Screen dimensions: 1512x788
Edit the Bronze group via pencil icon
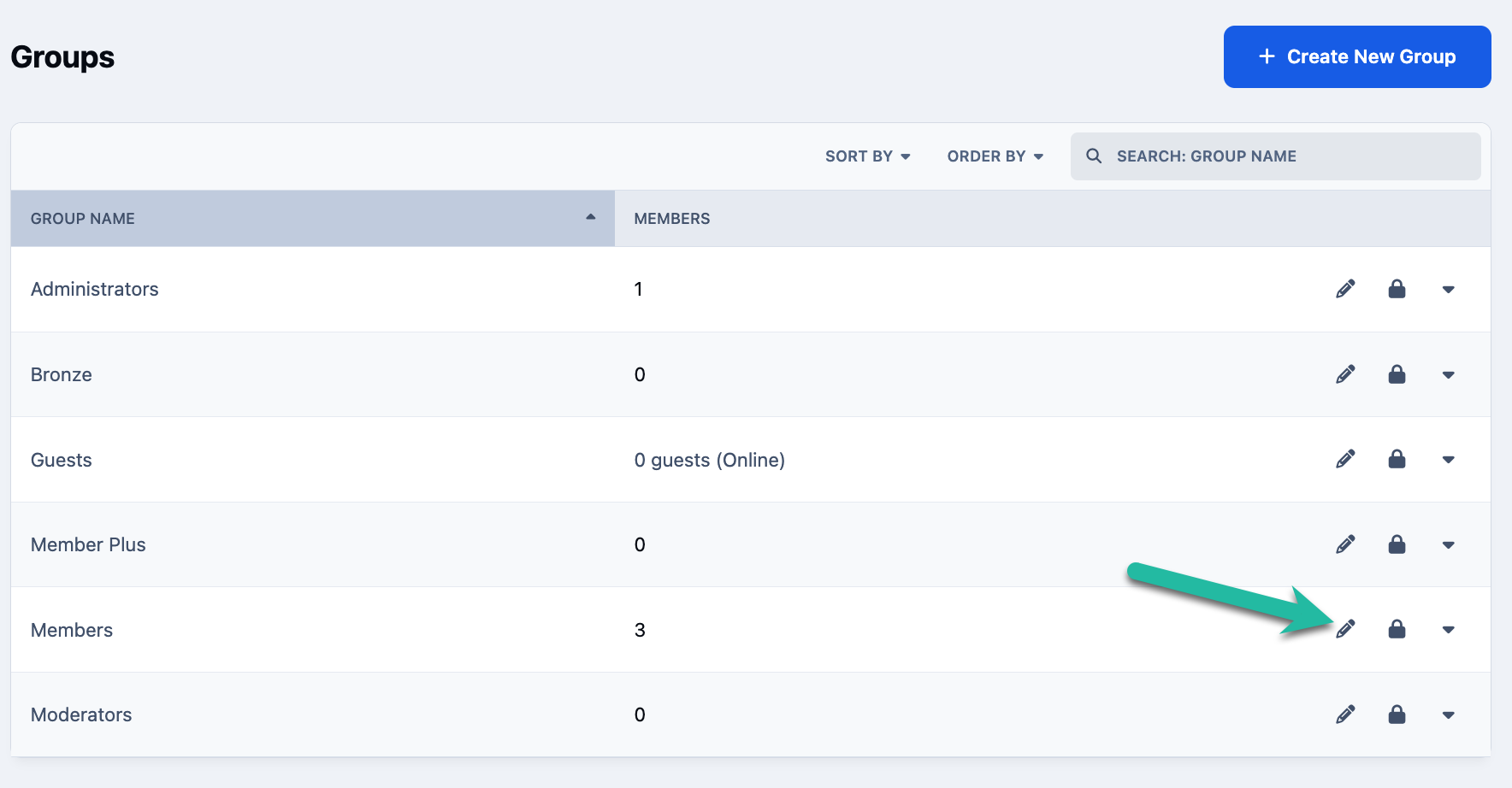pos(1345,374)
